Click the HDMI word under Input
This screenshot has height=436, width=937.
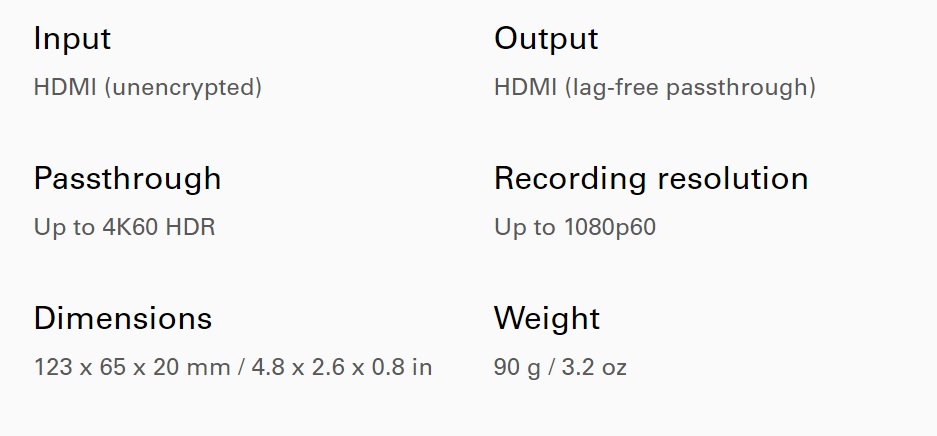pyautogui.click(x=65, y=88)
